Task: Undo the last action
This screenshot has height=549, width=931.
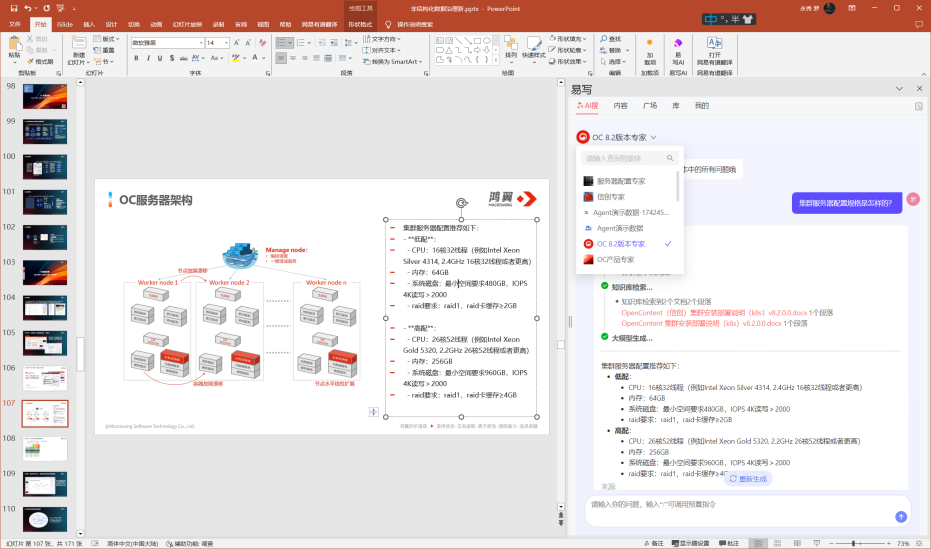Action: click(x=28, y=8)
